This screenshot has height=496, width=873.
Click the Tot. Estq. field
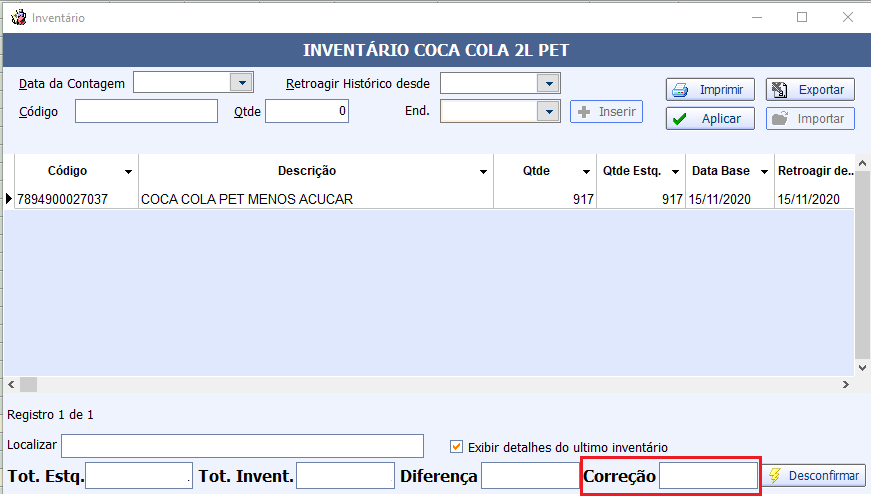point(139,476)
